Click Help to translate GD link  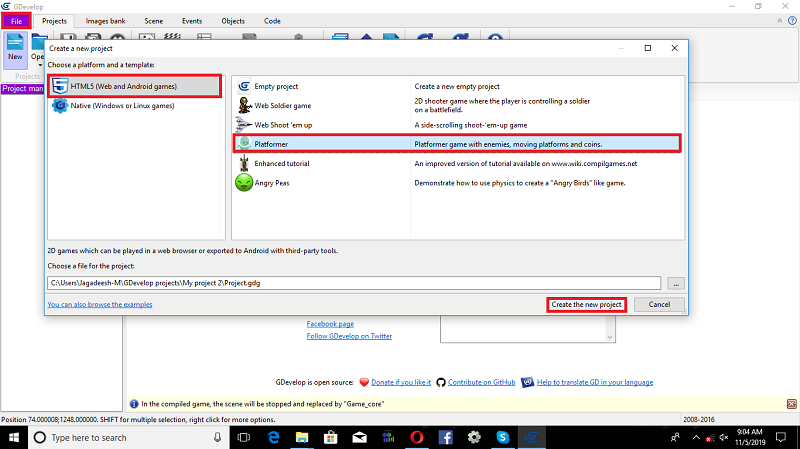[x=594, y=382]
